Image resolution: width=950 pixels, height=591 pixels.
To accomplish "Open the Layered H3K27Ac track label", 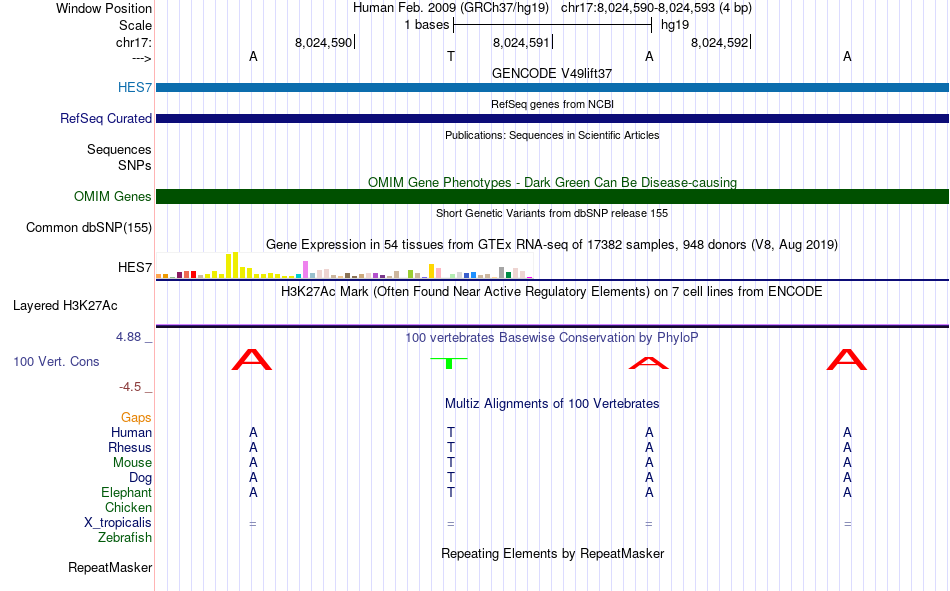I will 65,306.
